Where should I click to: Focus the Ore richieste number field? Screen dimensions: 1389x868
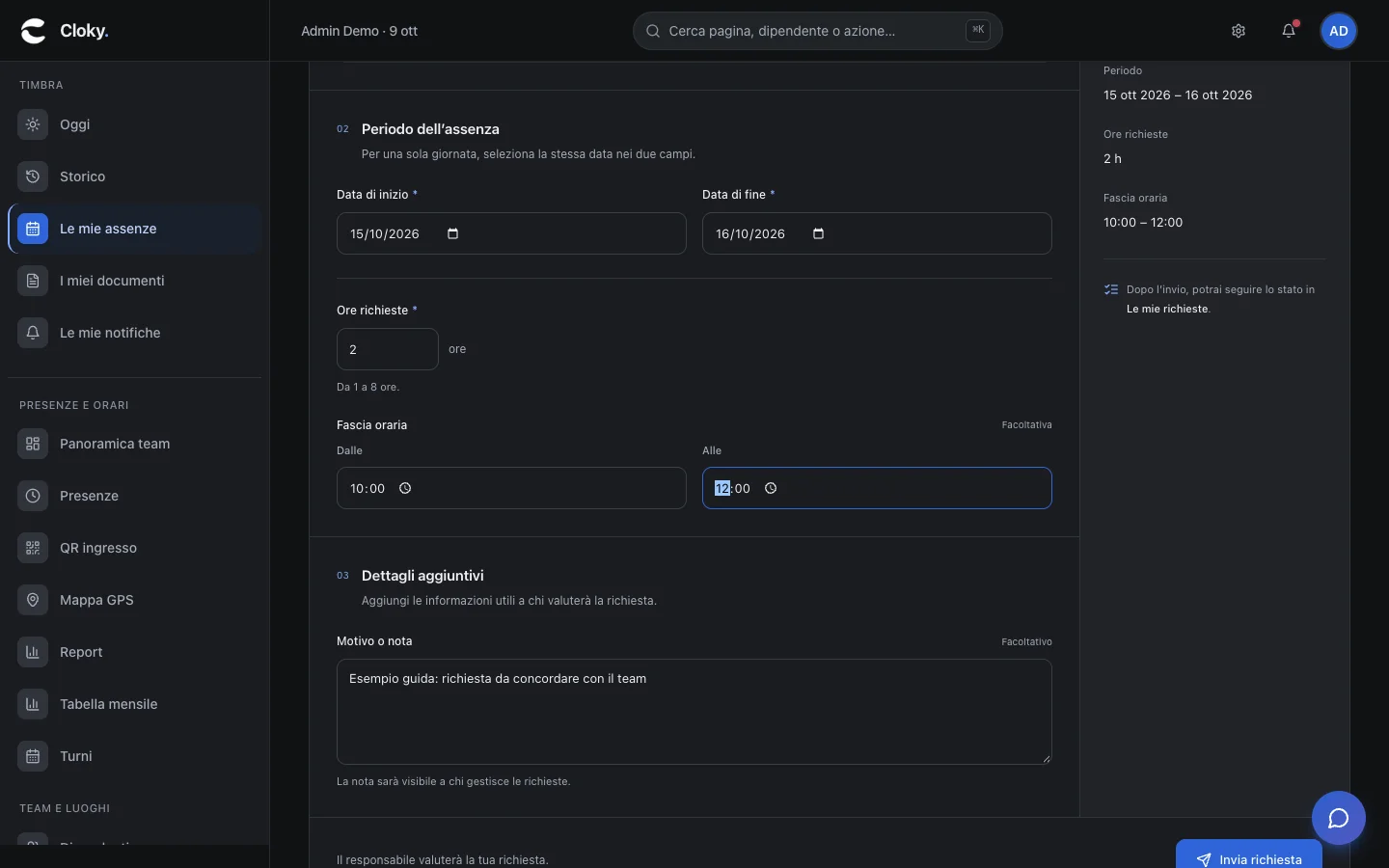point(388,349)
